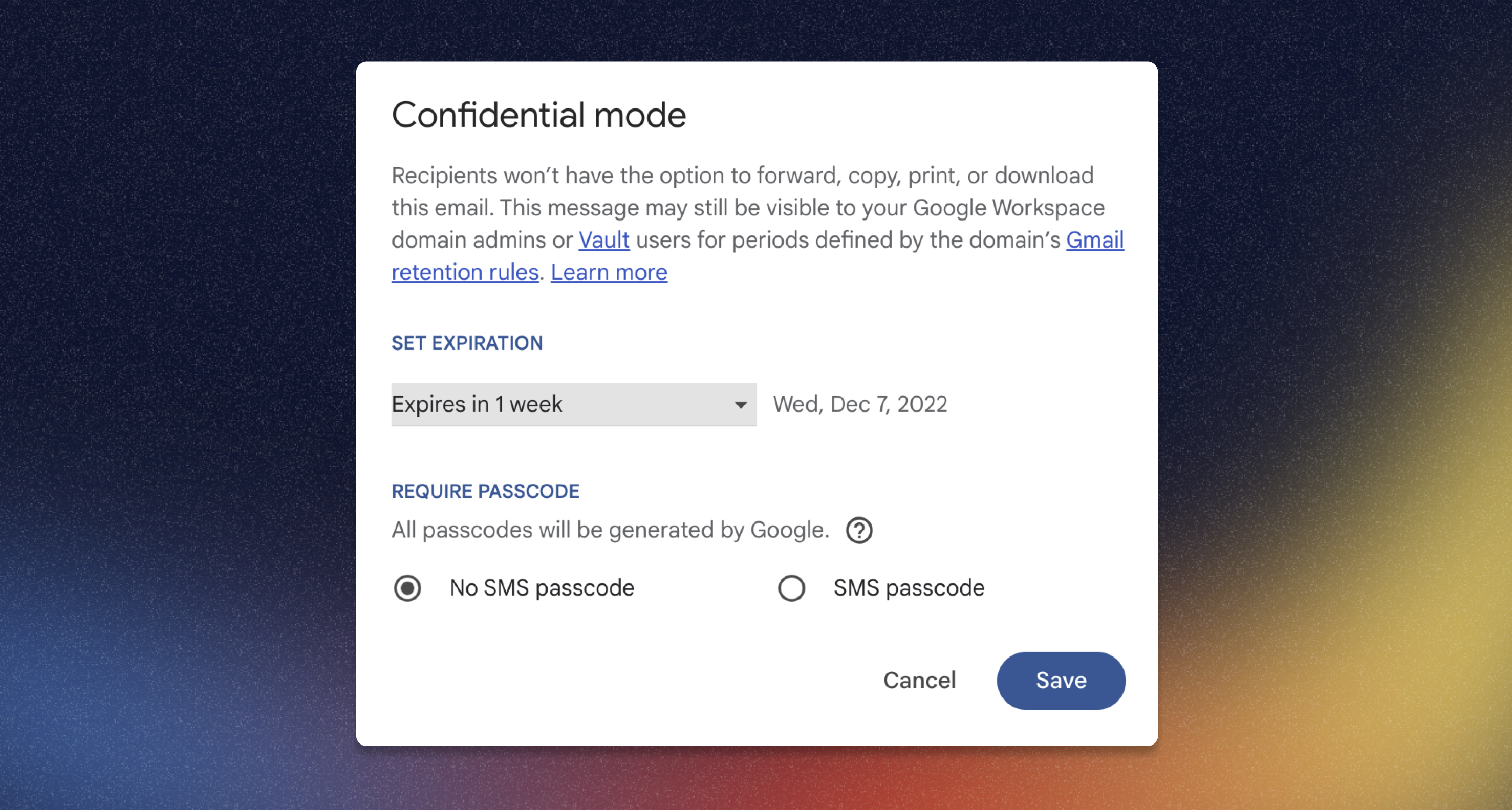Click the "No SMS passcode" label text
The width and height of the screenshot is (1512, 810).
pos(541,588)
